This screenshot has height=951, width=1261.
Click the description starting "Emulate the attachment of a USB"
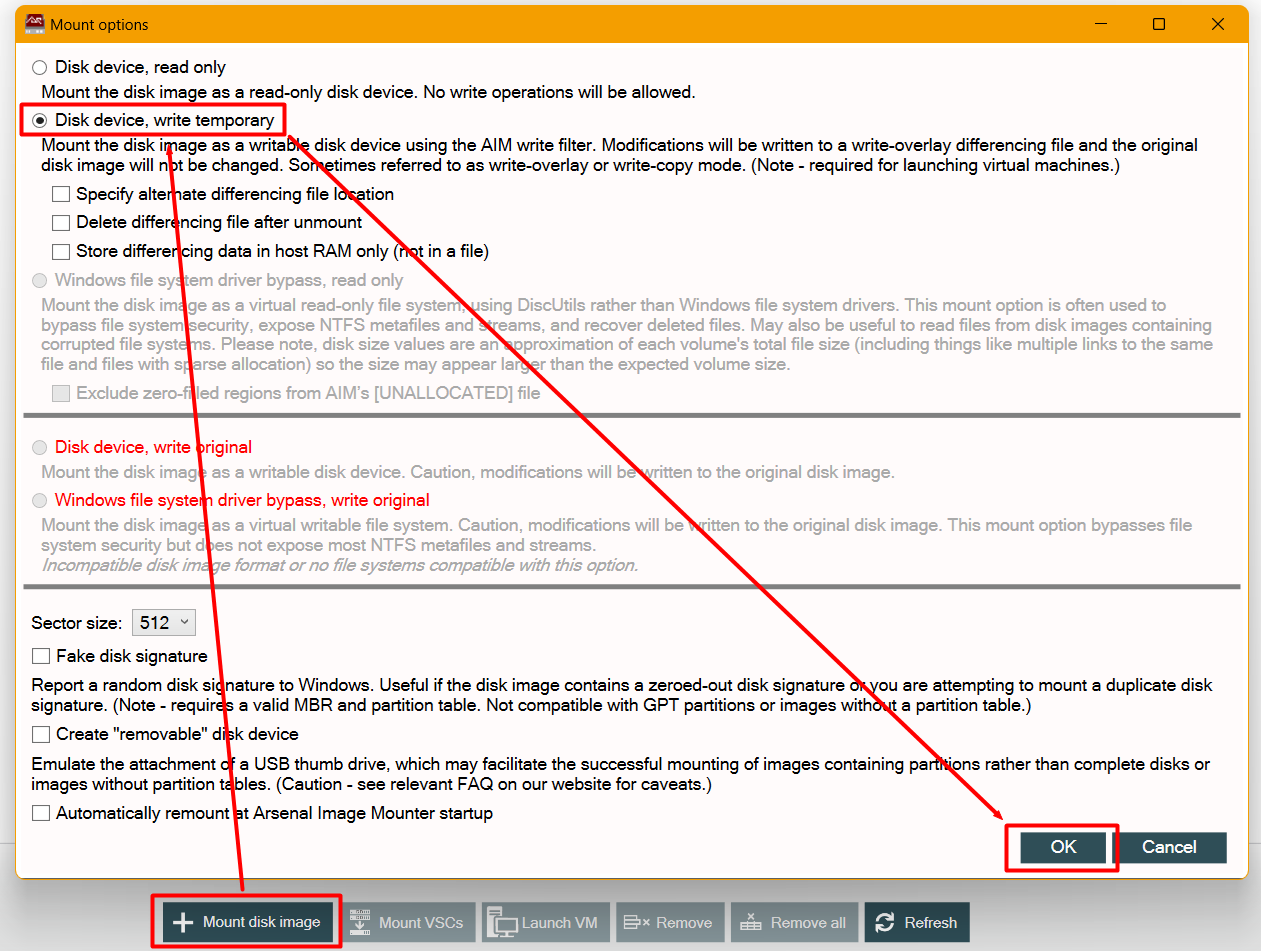[x=621, y=775]
